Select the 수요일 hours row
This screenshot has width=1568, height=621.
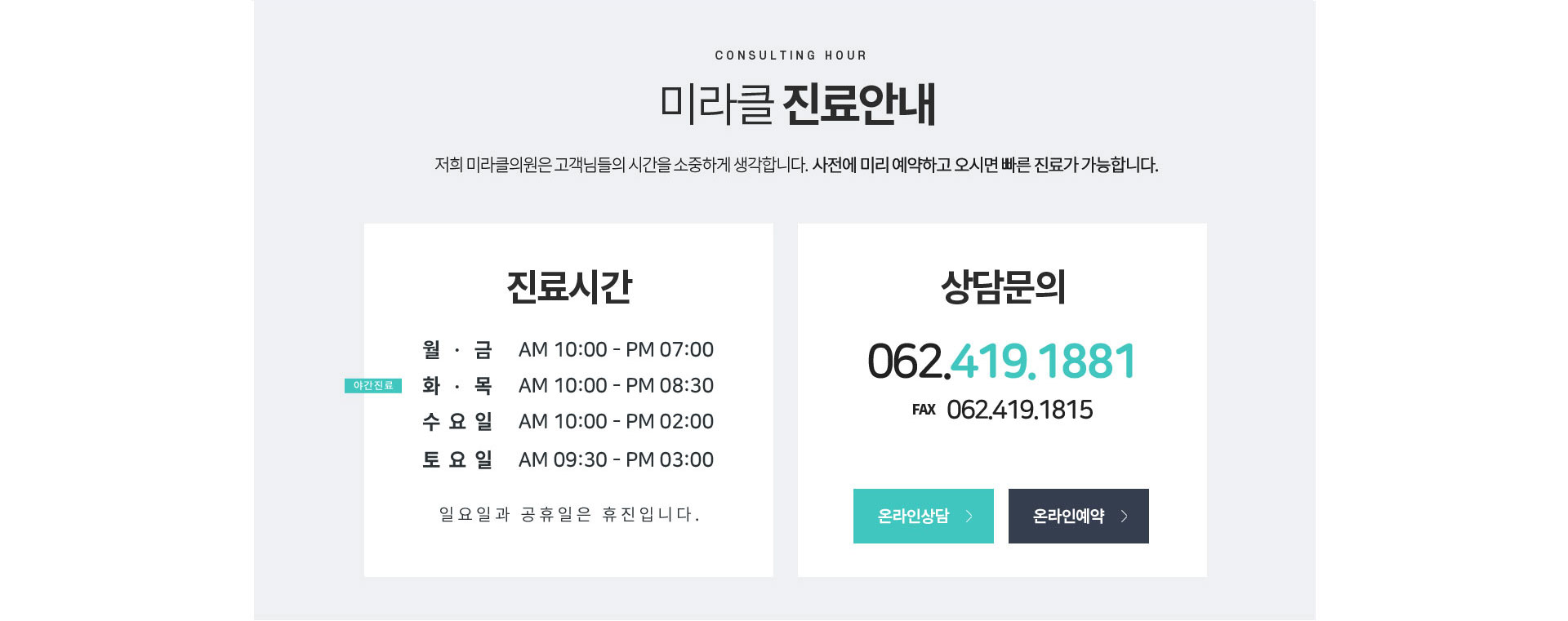pyautogui.click(x=568, y=421)
